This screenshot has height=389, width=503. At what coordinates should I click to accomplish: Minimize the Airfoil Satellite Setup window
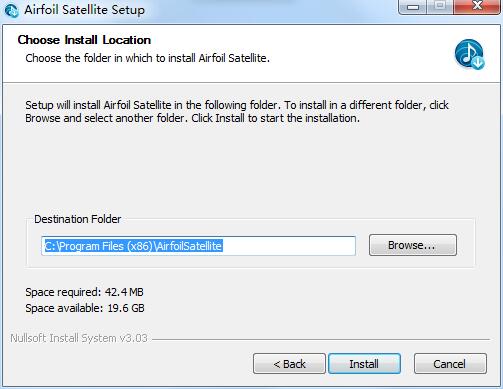tap(413, 7)
